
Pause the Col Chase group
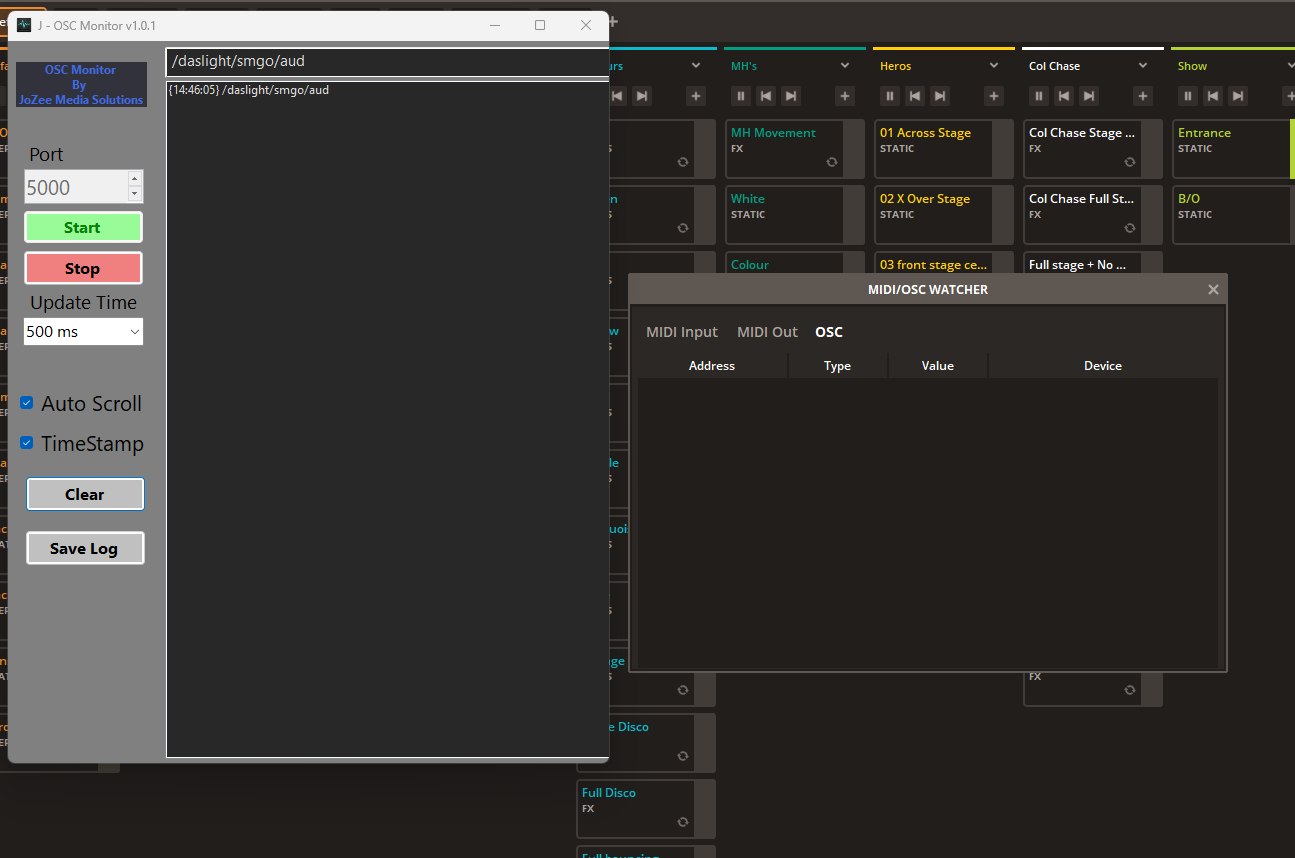1039,96
